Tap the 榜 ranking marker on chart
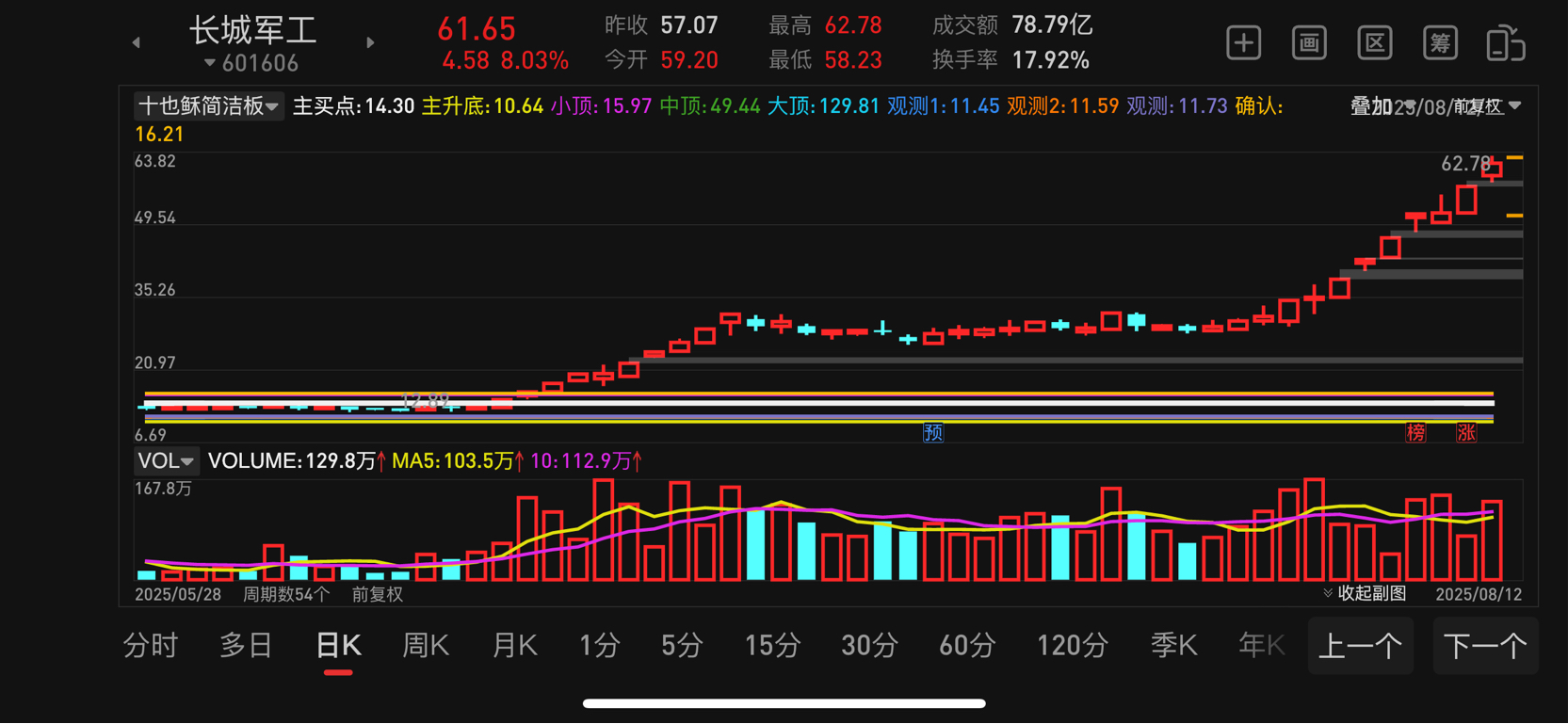The width and height of the screenshot is (1568, 724). coord(1415,432)
